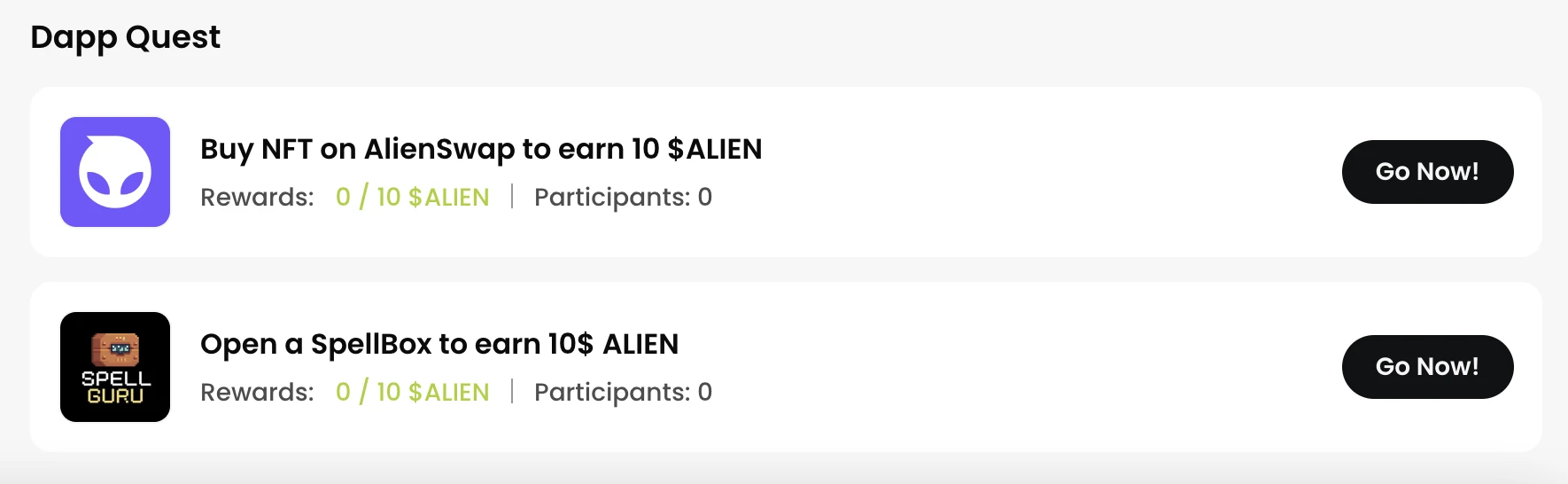Click the purple AlienSwap alien logo
Image resolution: width=1568 pixels, height=484 pixels.
pos(115,172)
